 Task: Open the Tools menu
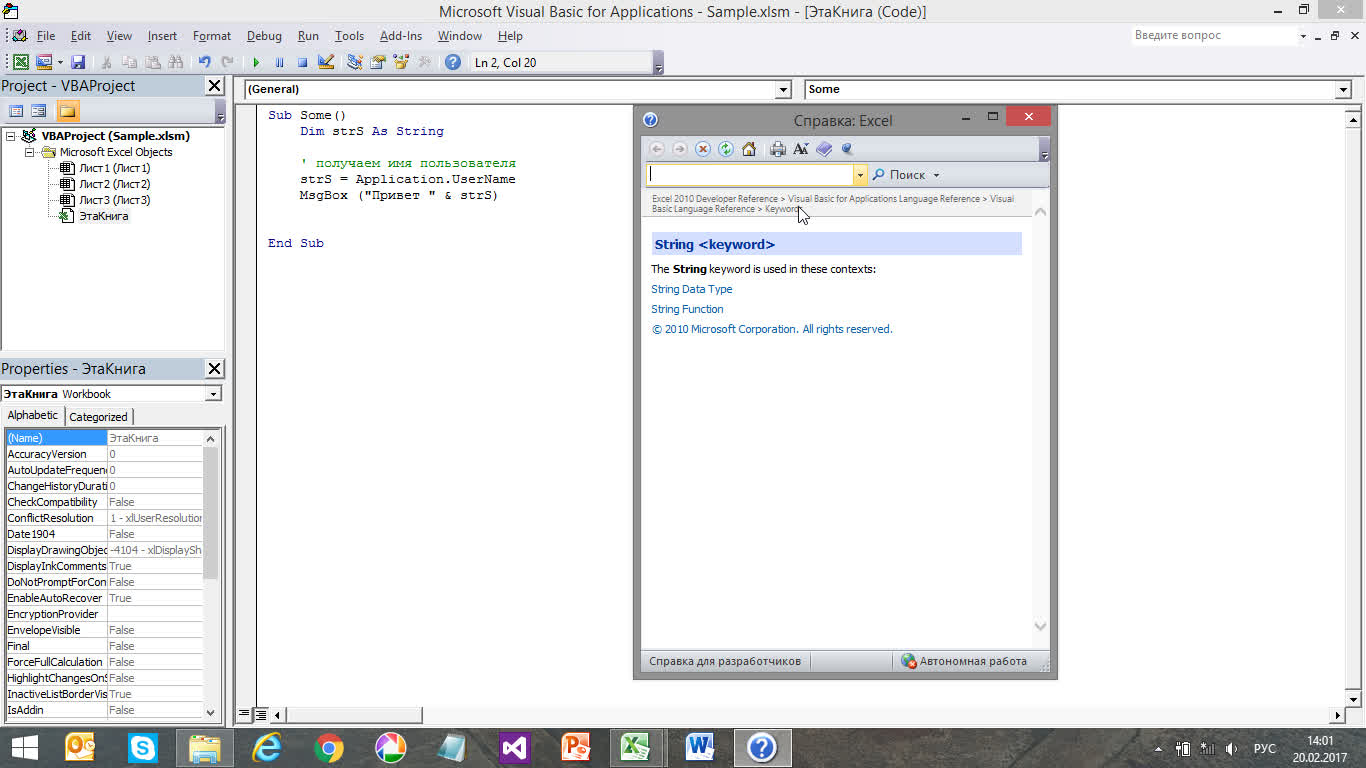pyautogui.click(x=349, y=36)
